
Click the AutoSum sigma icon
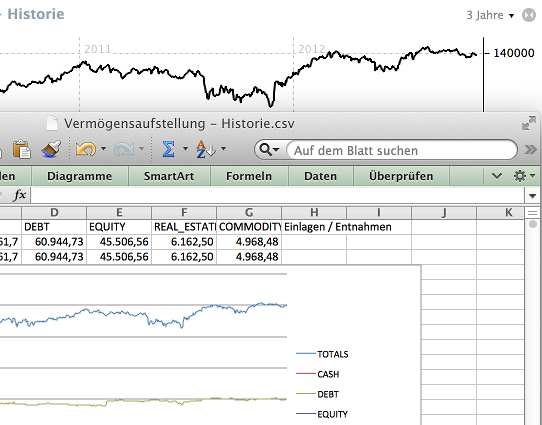click(168, 149)
